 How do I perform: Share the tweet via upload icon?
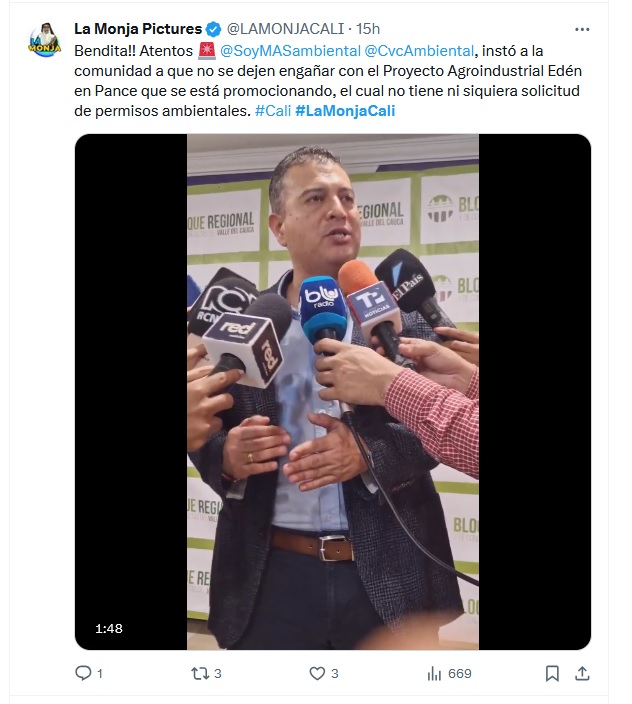[x=582, y=673]
